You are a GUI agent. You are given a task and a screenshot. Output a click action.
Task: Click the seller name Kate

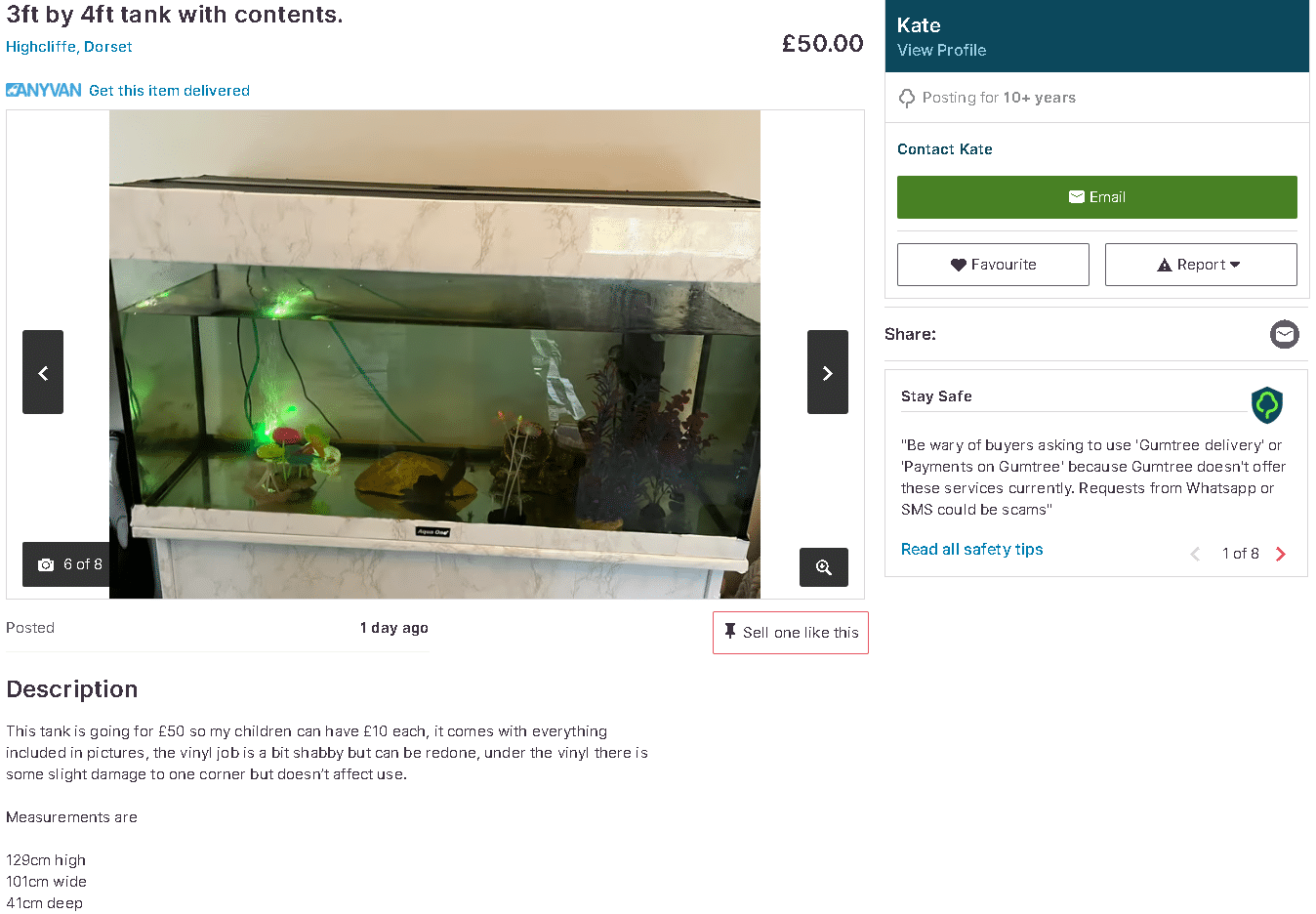(919, 25)
